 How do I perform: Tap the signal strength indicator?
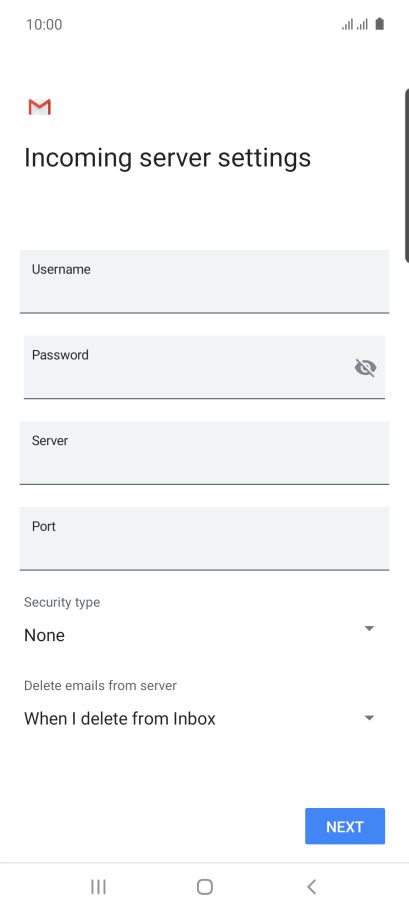pos(354,24)
